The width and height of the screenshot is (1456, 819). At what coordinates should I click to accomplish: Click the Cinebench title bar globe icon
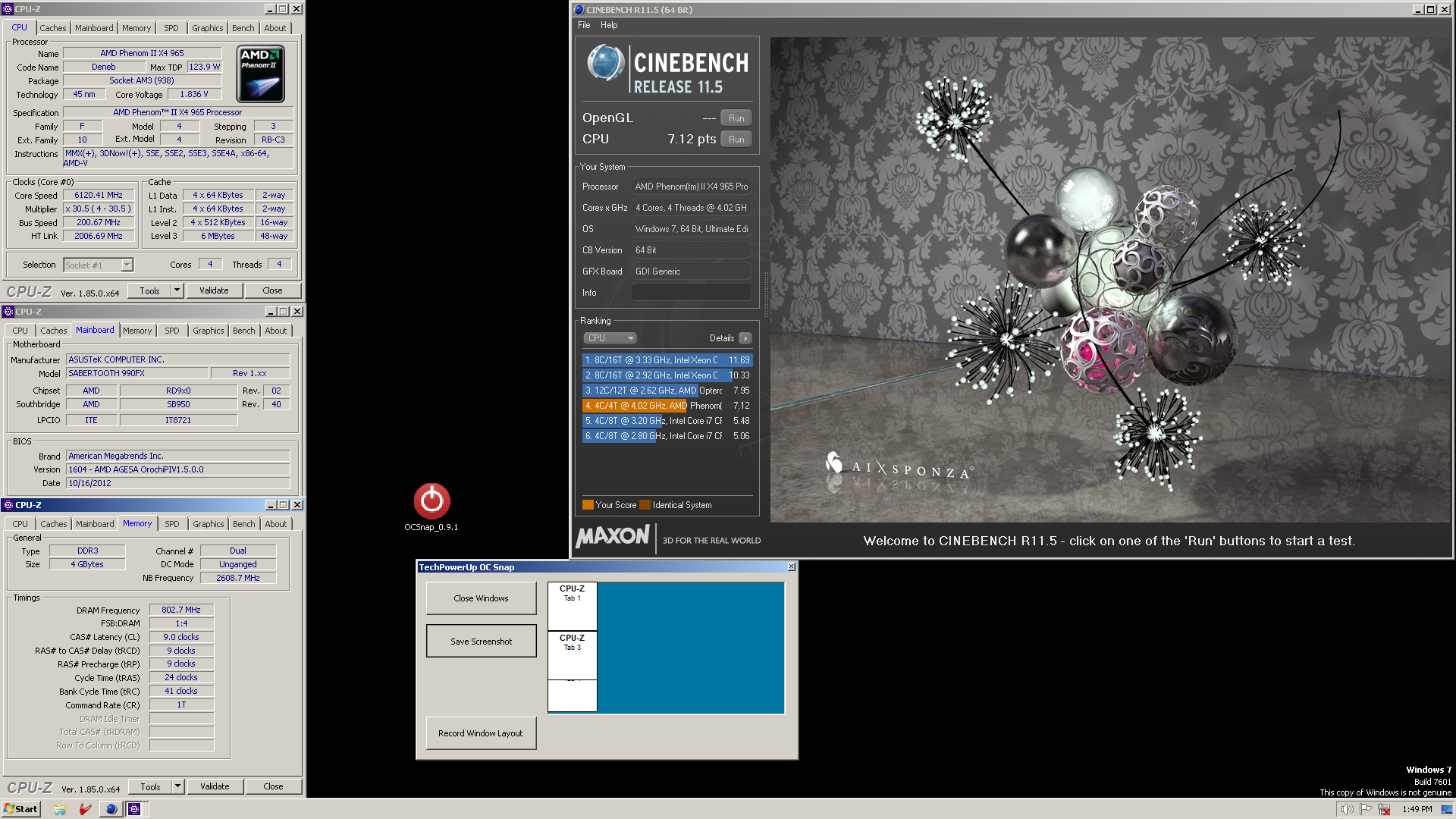coord(579,10)
